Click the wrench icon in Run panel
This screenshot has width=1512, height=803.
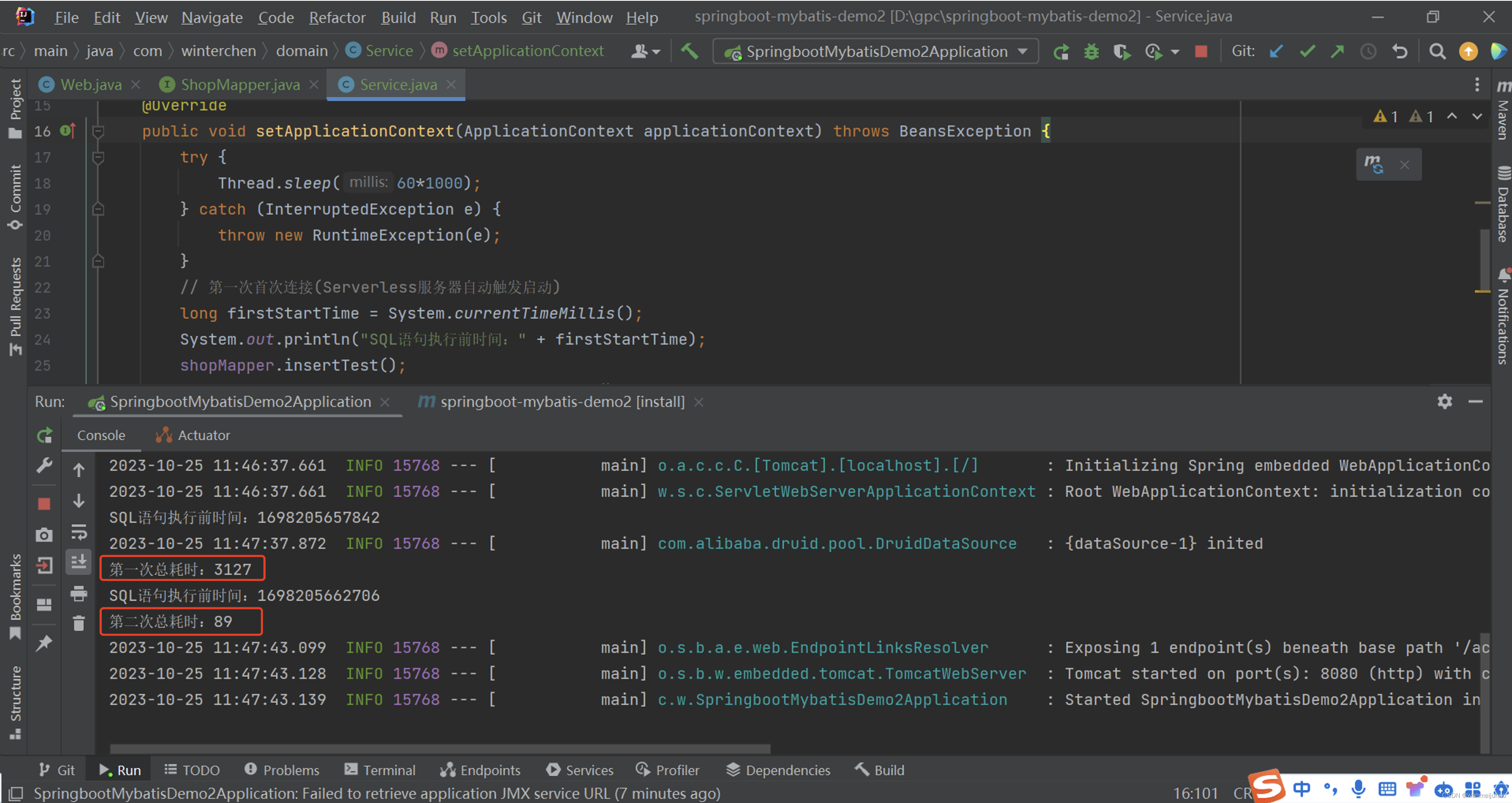coord(45,466)
